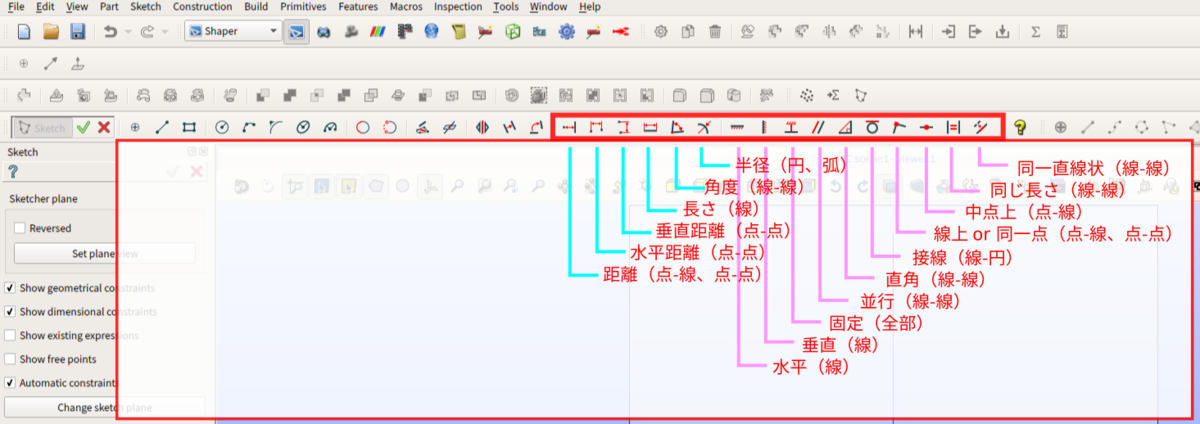Uncheck Show dimensional constraints
The height and width of the screenshot is (424, 1200).
click(10, 312)
